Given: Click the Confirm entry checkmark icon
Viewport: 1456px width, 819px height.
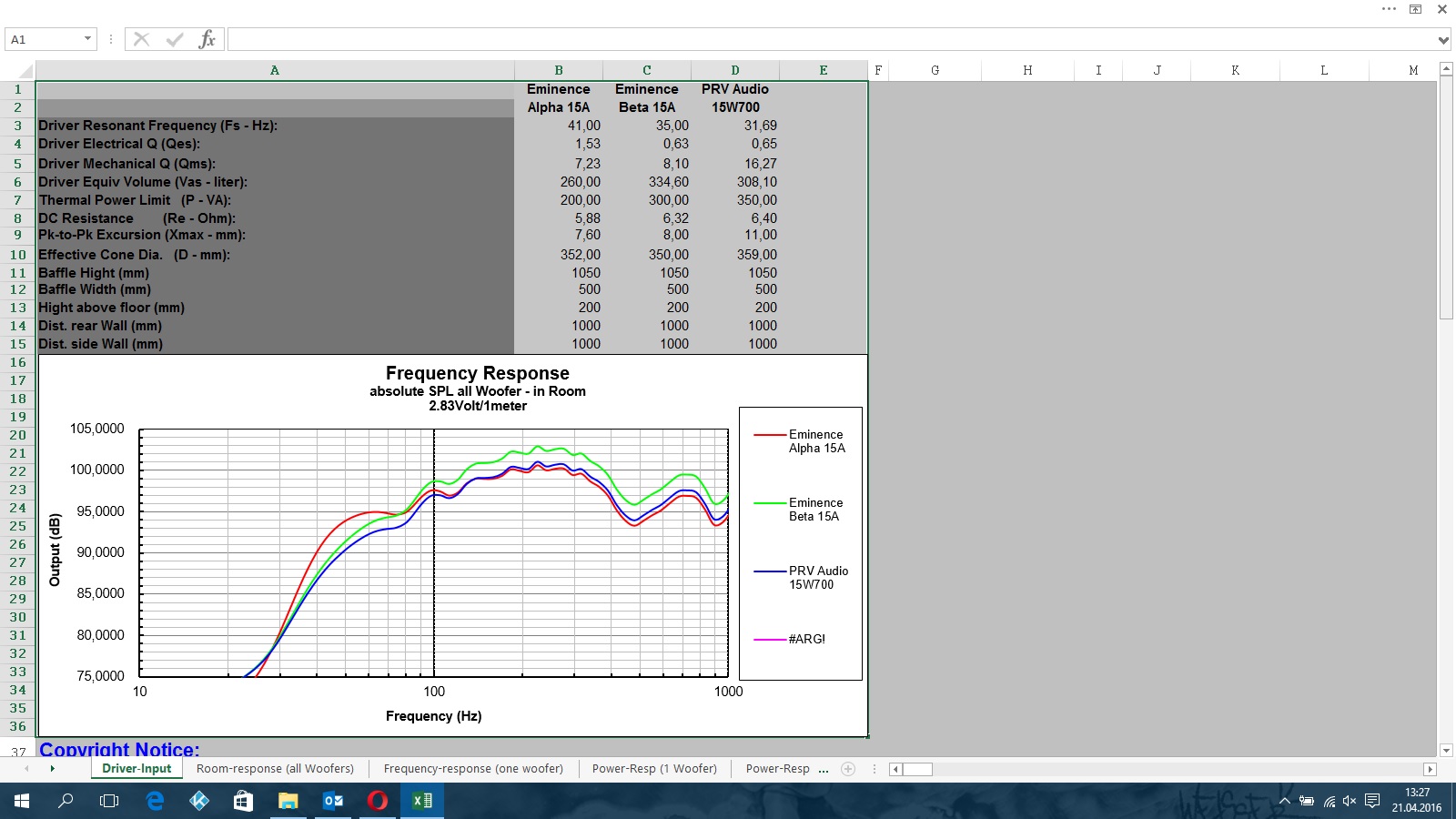Looking at the screenshot, I should pyautogui.click(x=175, y=39).
